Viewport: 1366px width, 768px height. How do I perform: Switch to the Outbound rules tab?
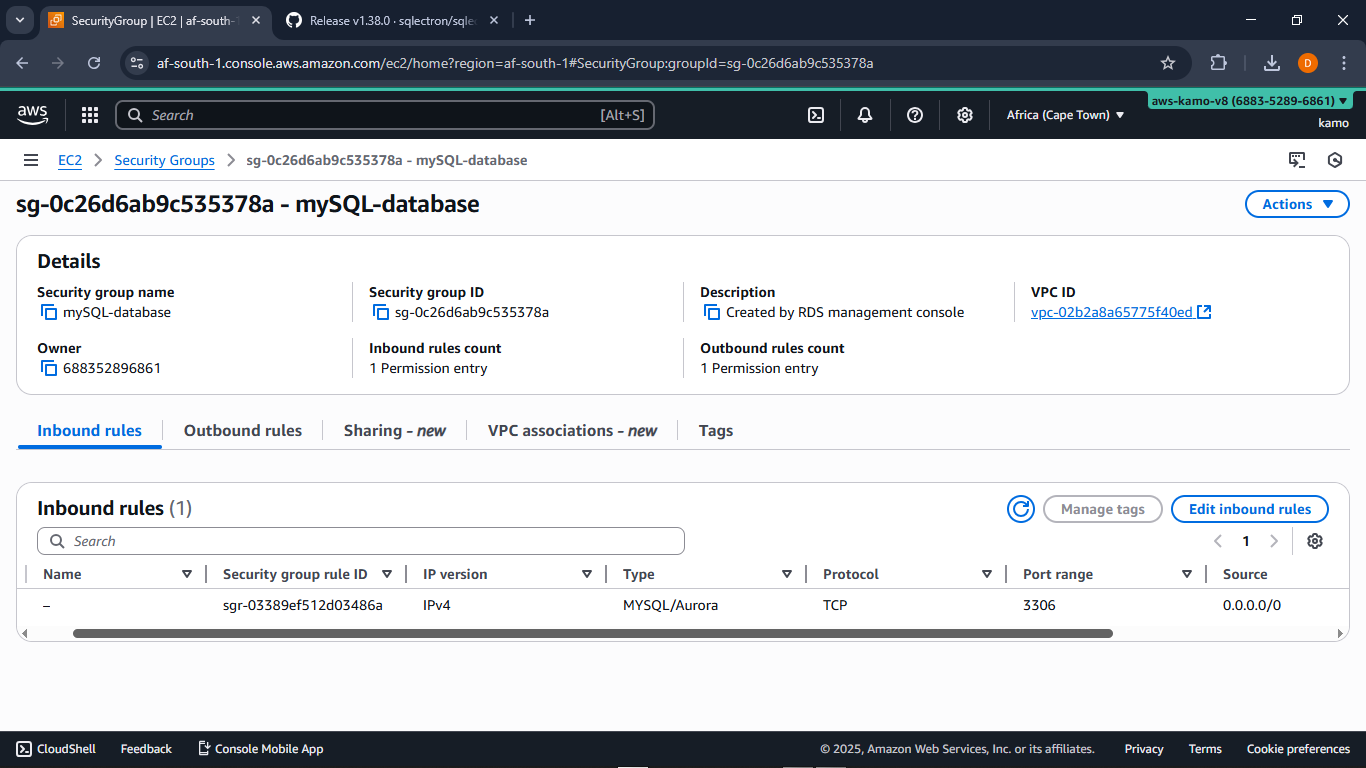(x=242, y=430)
